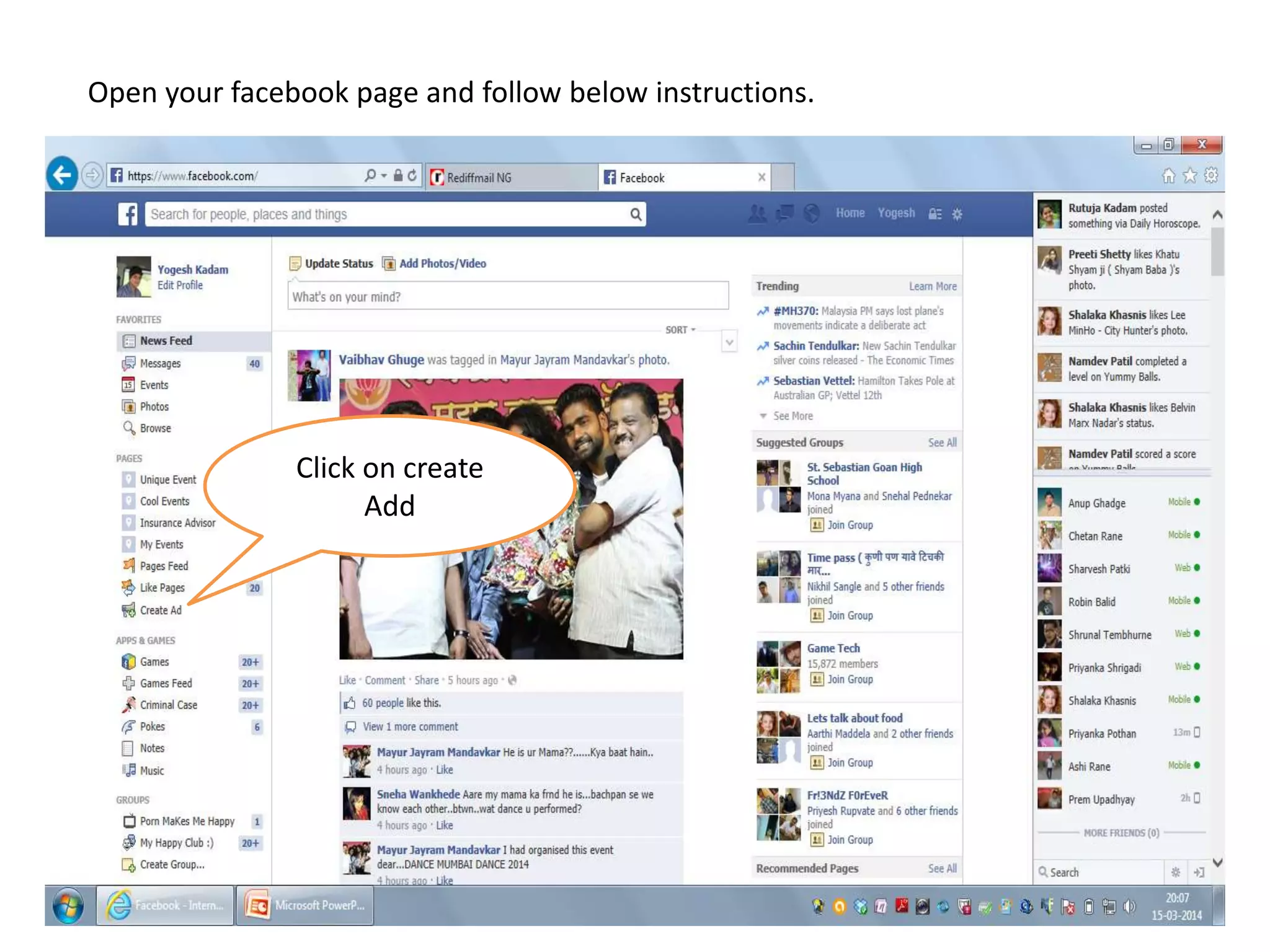The width and height of the screenshot is (1270, 952).
Task: Select Add Photos/Video composer tab
Action: point(442,263)
